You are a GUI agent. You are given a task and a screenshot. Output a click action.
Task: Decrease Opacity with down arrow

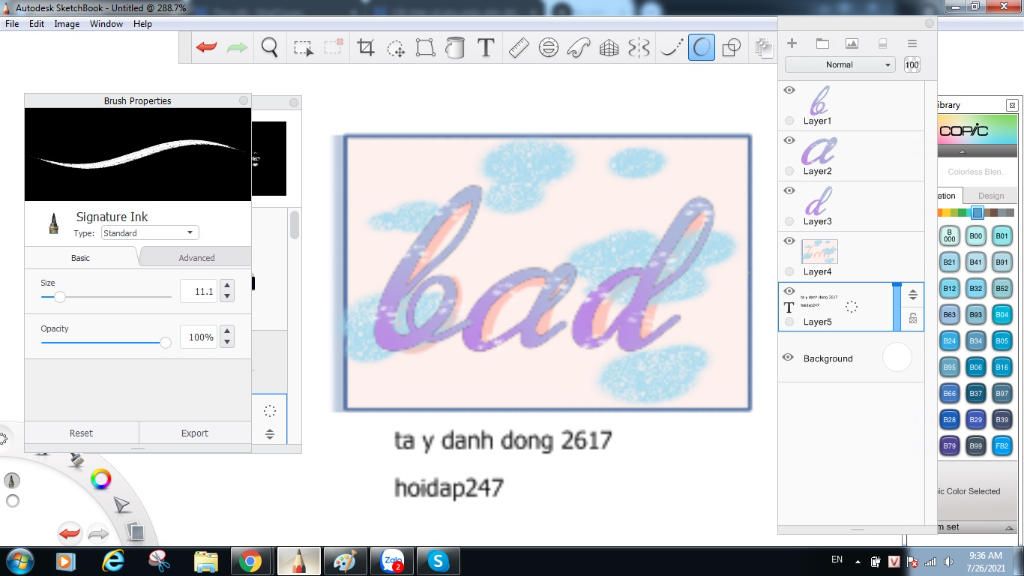tap(227, 342)
